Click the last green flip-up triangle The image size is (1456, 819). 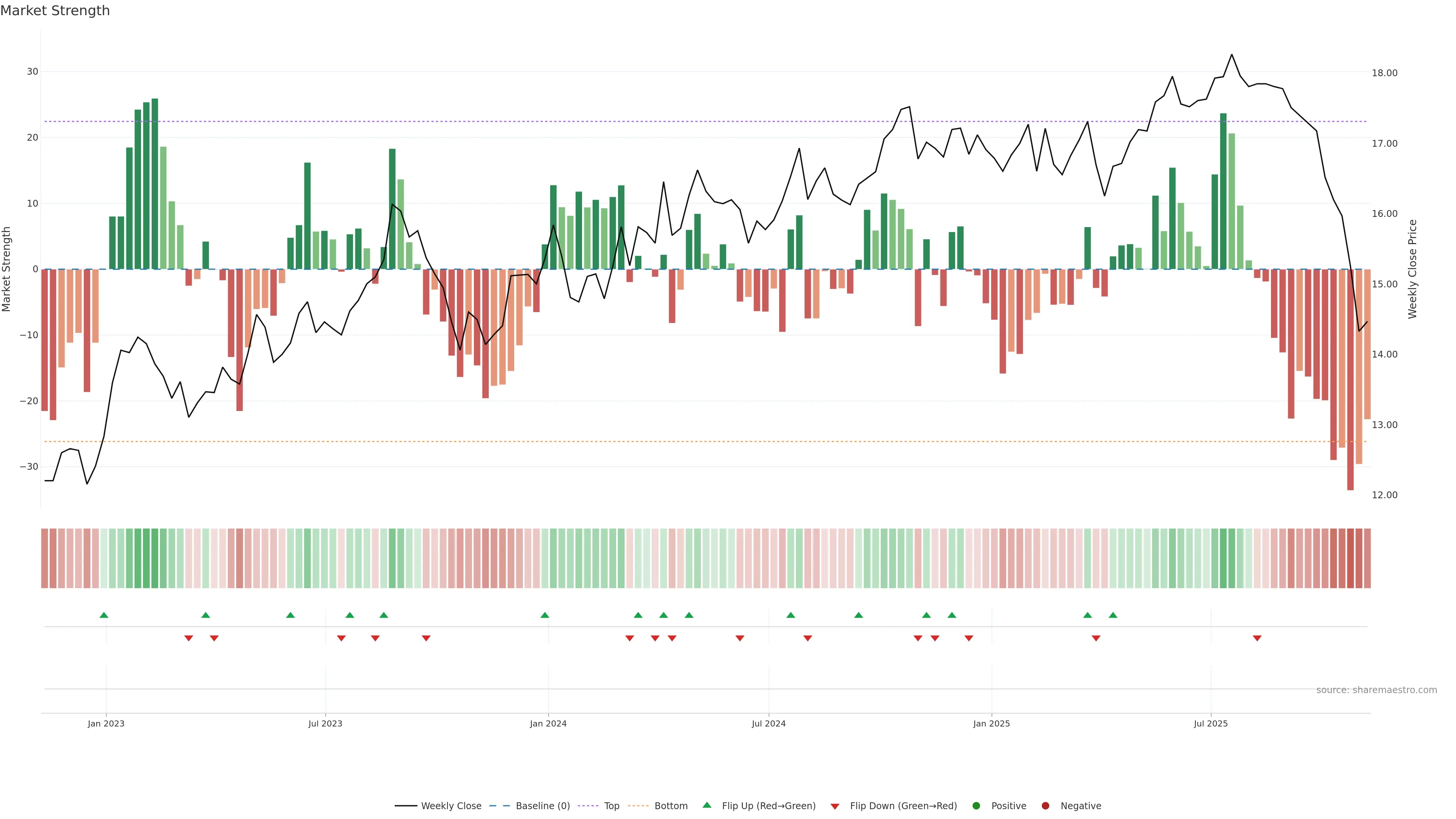1113,615
